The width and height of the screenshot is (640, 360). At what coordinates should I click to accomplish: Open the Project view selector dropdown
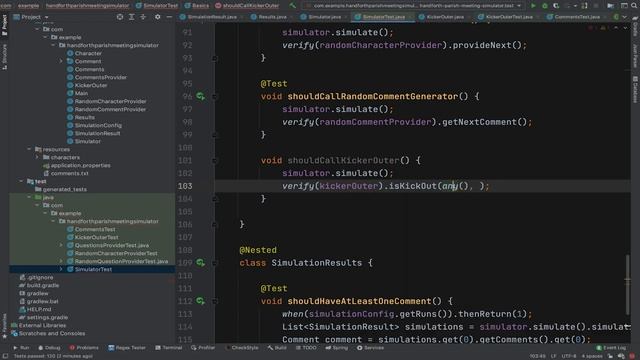click(x=31, y=17)
